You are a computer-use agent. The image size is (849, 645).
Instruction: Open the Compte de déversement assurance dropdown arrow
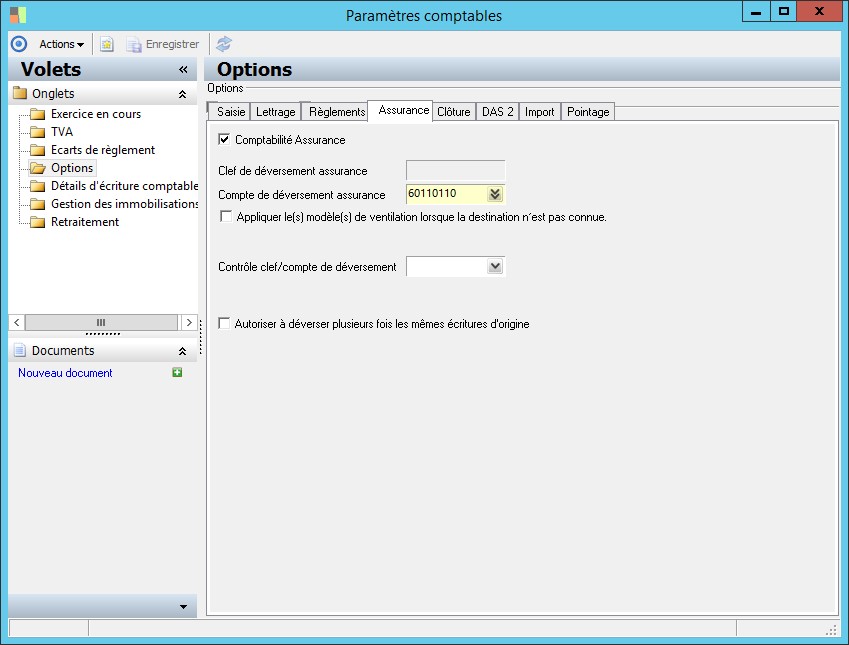click(x=495, y=194)
